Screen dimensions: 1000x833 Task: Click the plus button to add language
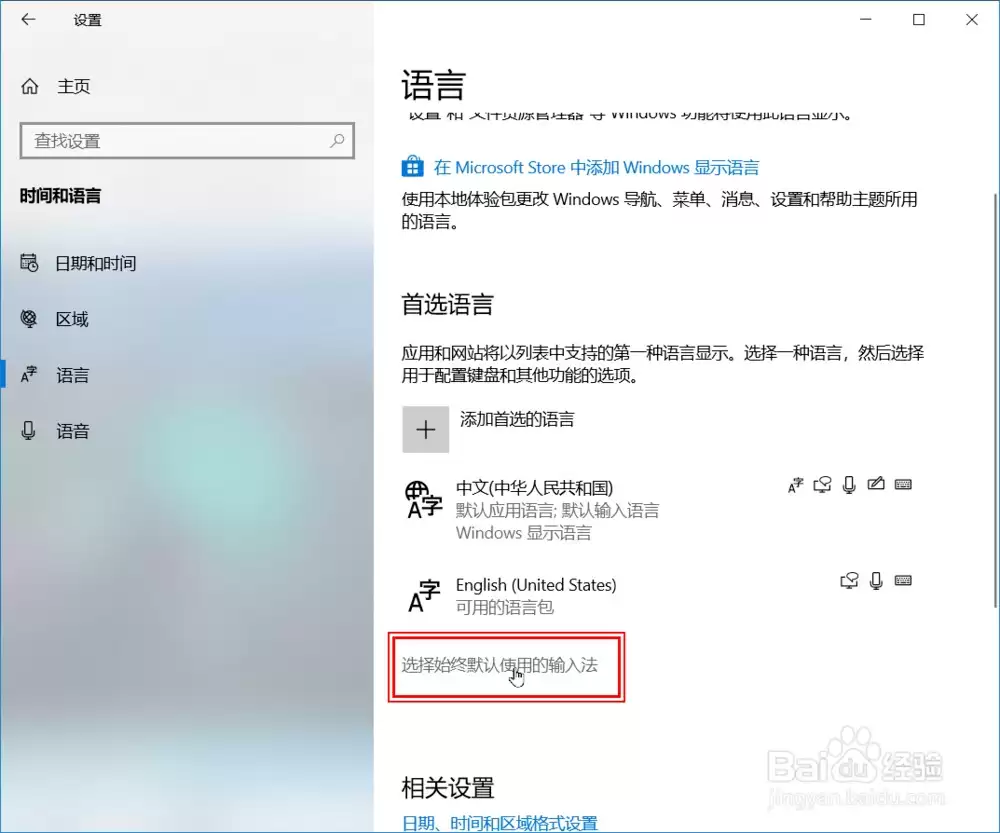coord(425,429)
